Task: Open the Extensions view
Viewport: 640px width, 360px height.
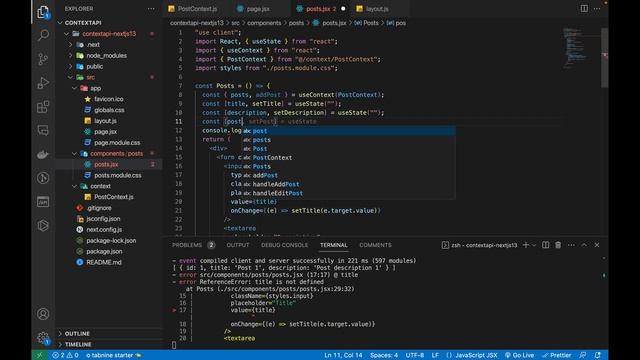Action: [x=43, y=107]
